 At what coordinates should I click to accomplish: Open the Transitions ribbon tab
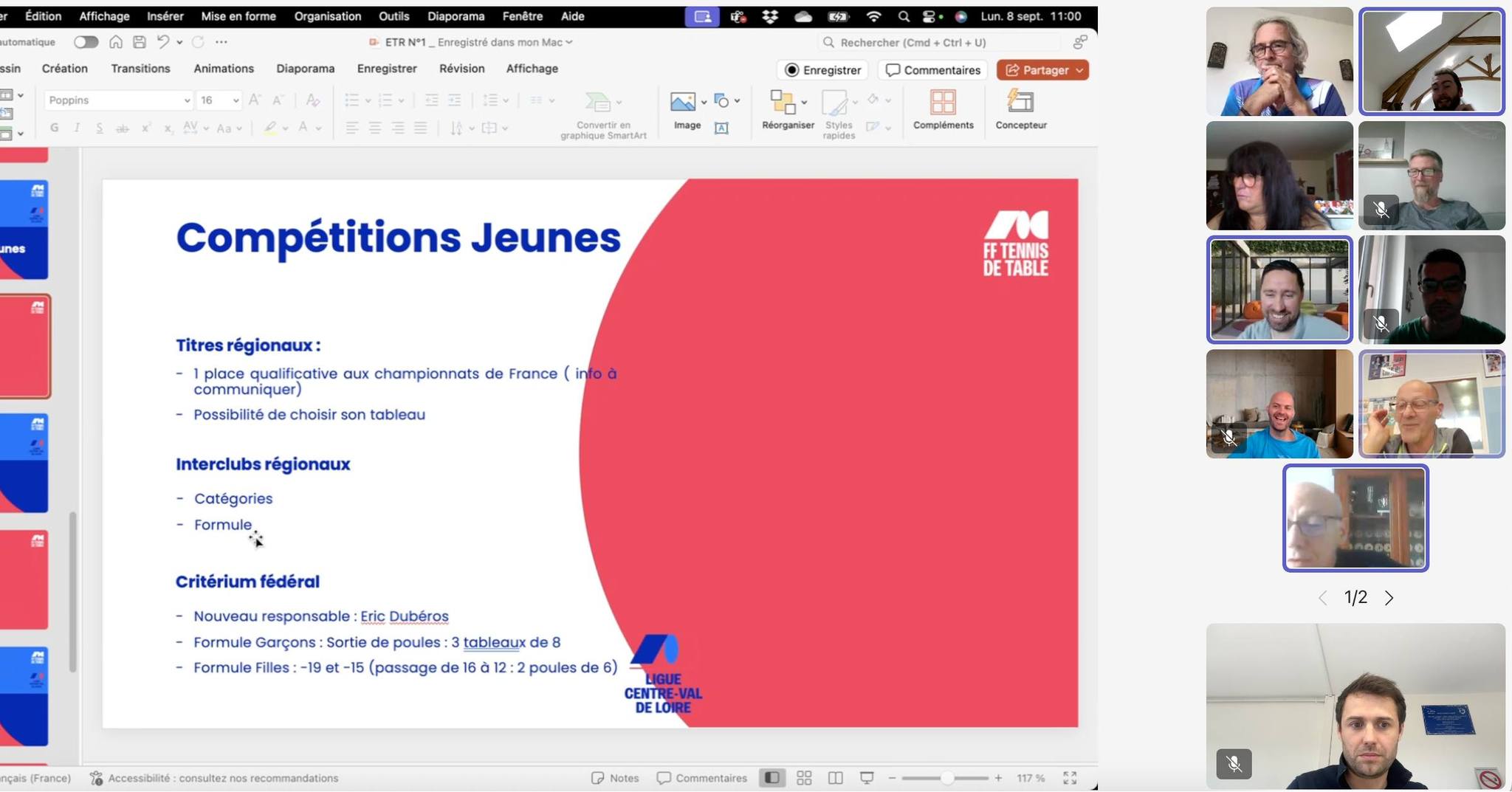[140, 68]
